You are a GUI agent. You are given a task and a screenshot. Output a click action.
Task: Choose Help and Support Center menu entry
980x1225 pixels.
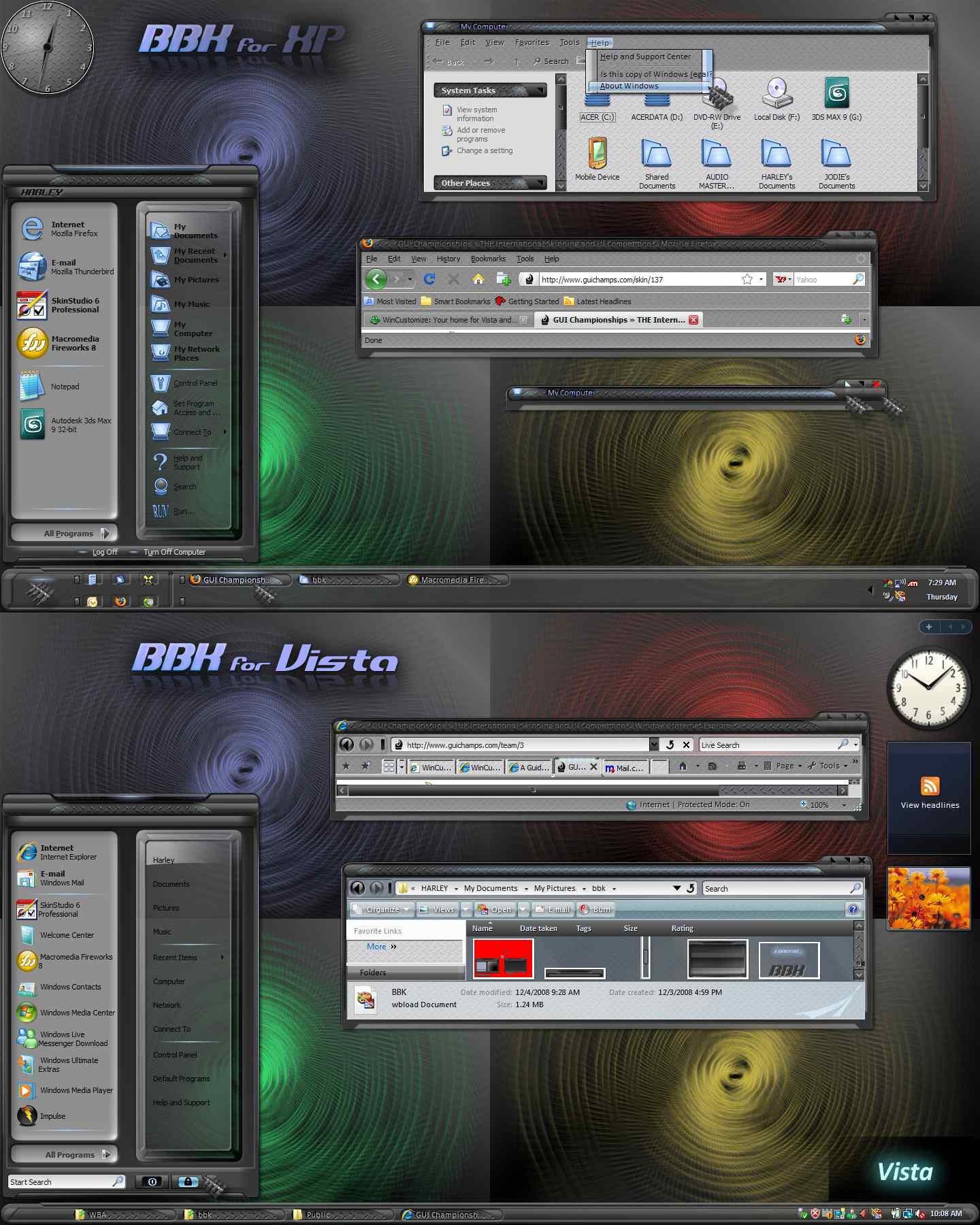click(645, 56)
